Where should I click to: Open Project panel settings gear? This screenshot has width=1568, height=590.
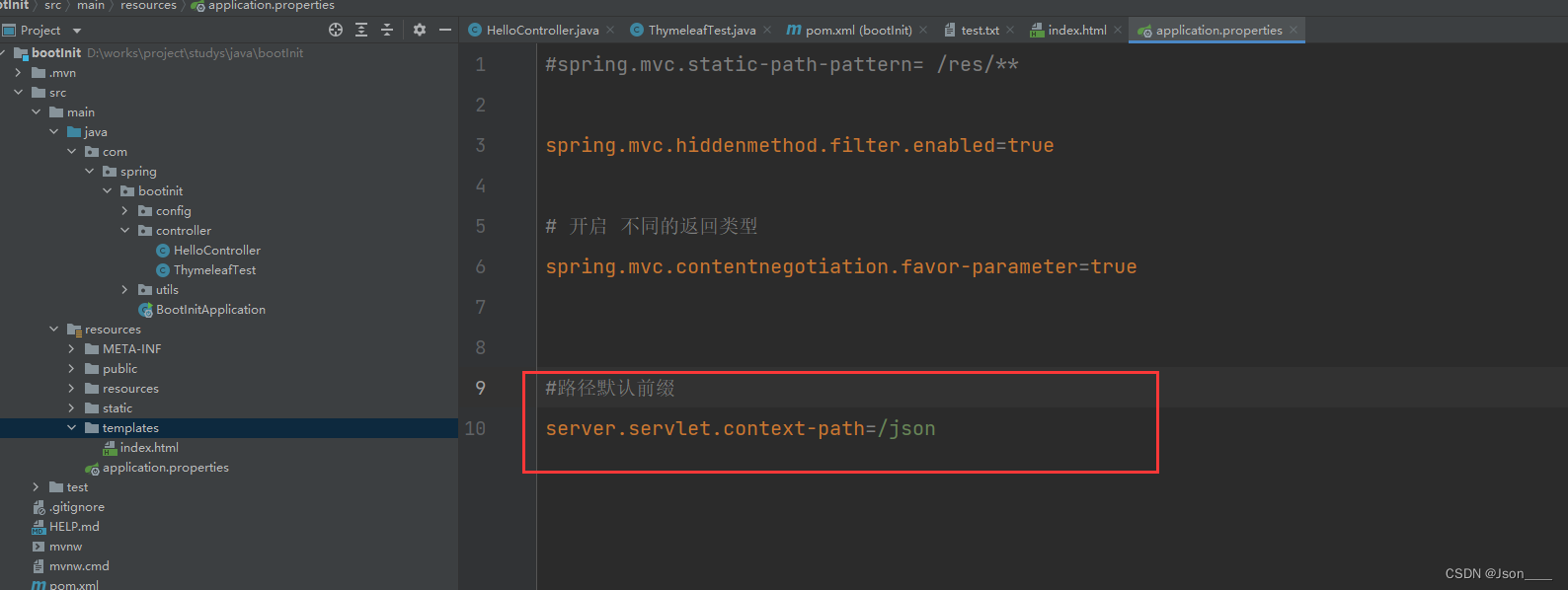420,31
